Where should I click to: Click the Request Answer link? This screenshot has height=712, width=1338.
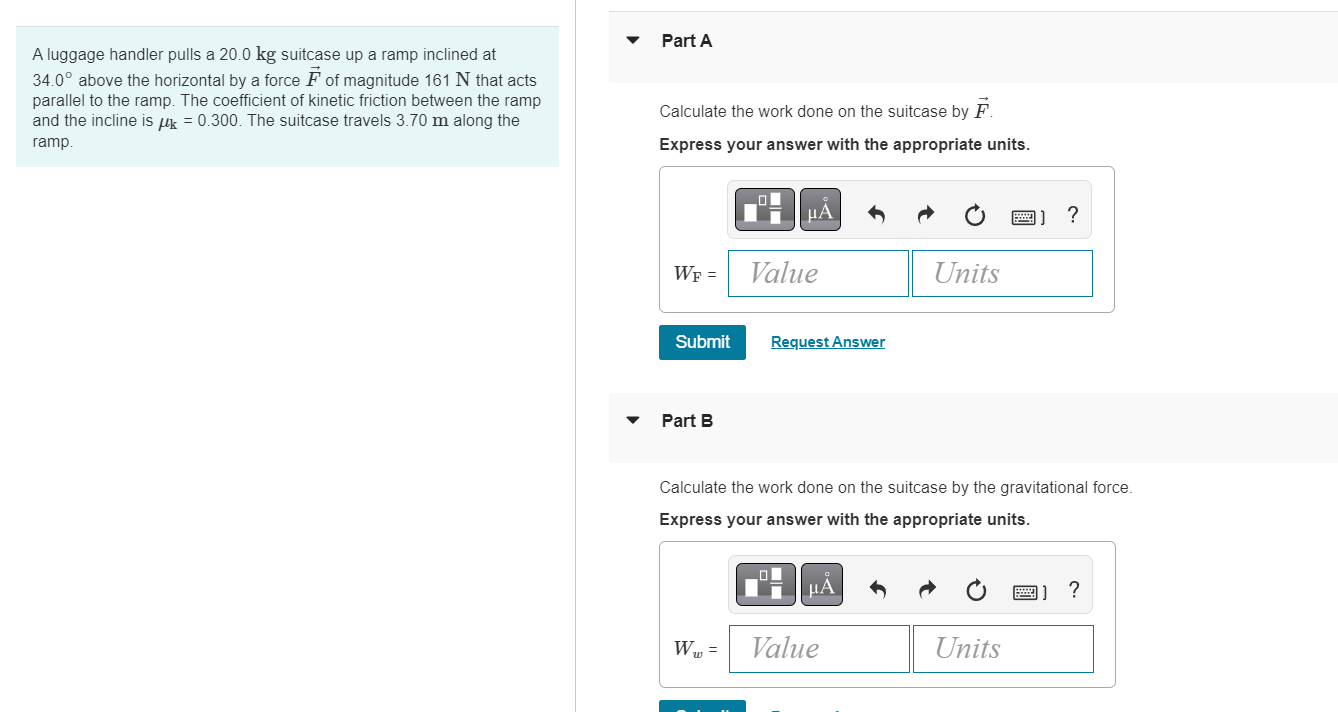pos(828,342)
